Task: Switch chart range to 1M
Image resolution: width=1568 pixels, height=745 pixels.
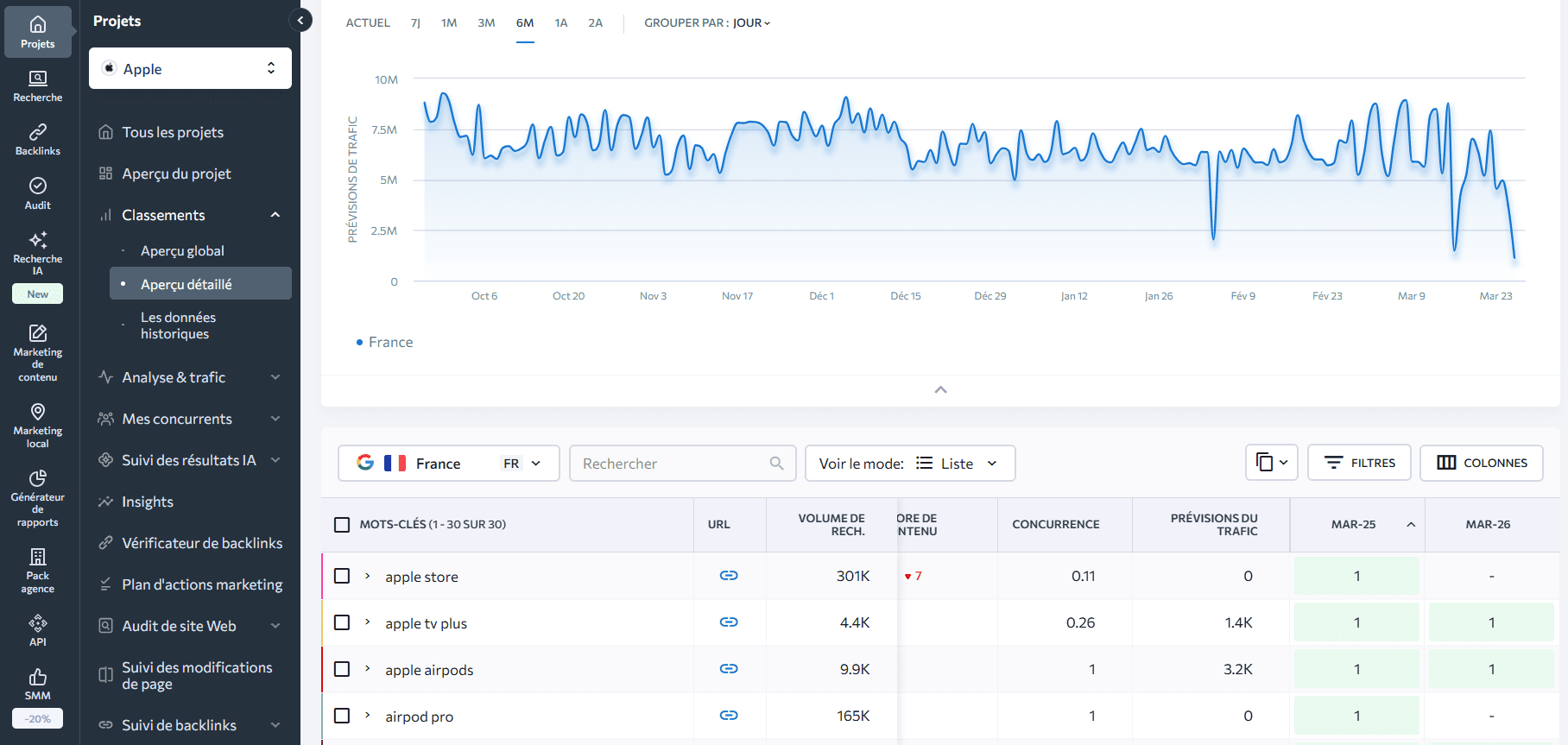Action: pyautogui.click(x=449, y=22)
